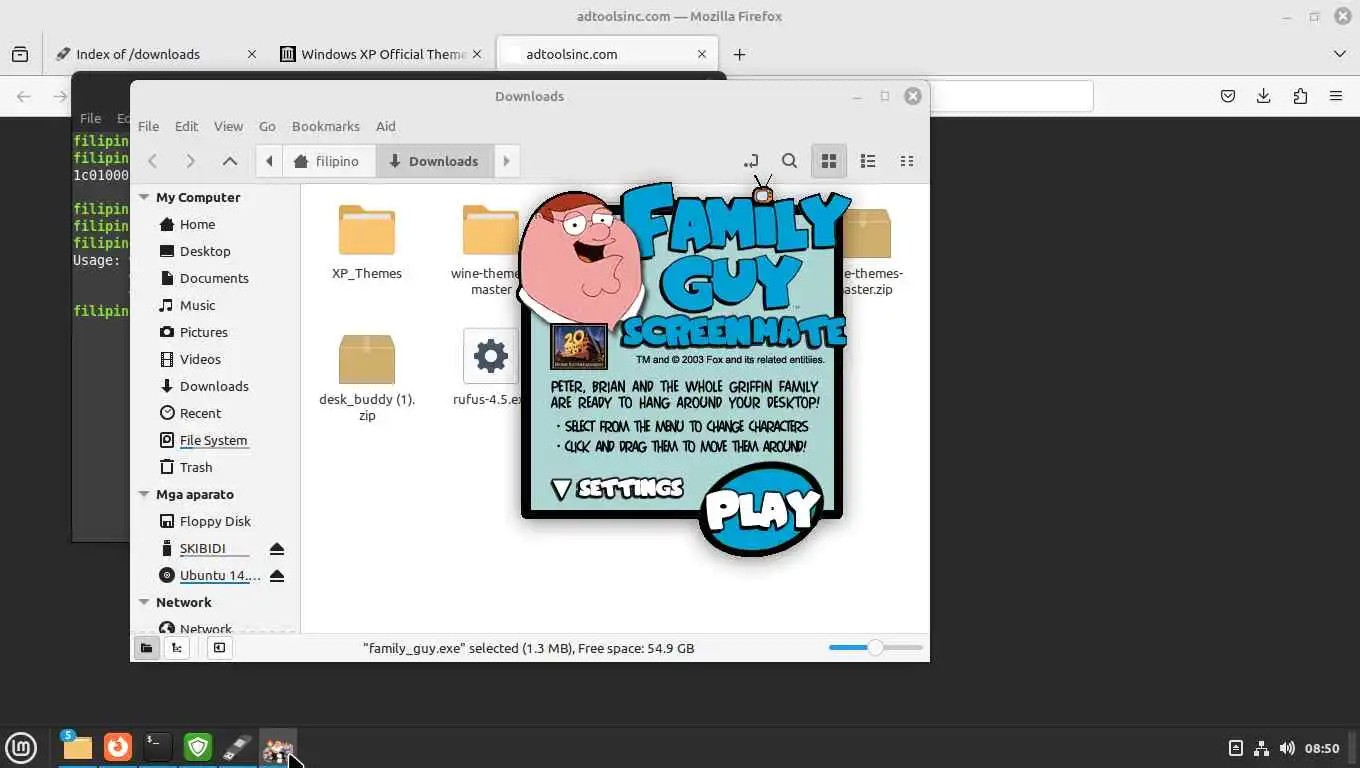This screenshot has height=768, width=1360.
Task: Switch to icon view in the file manager
Action: click(x=828, y=161)
